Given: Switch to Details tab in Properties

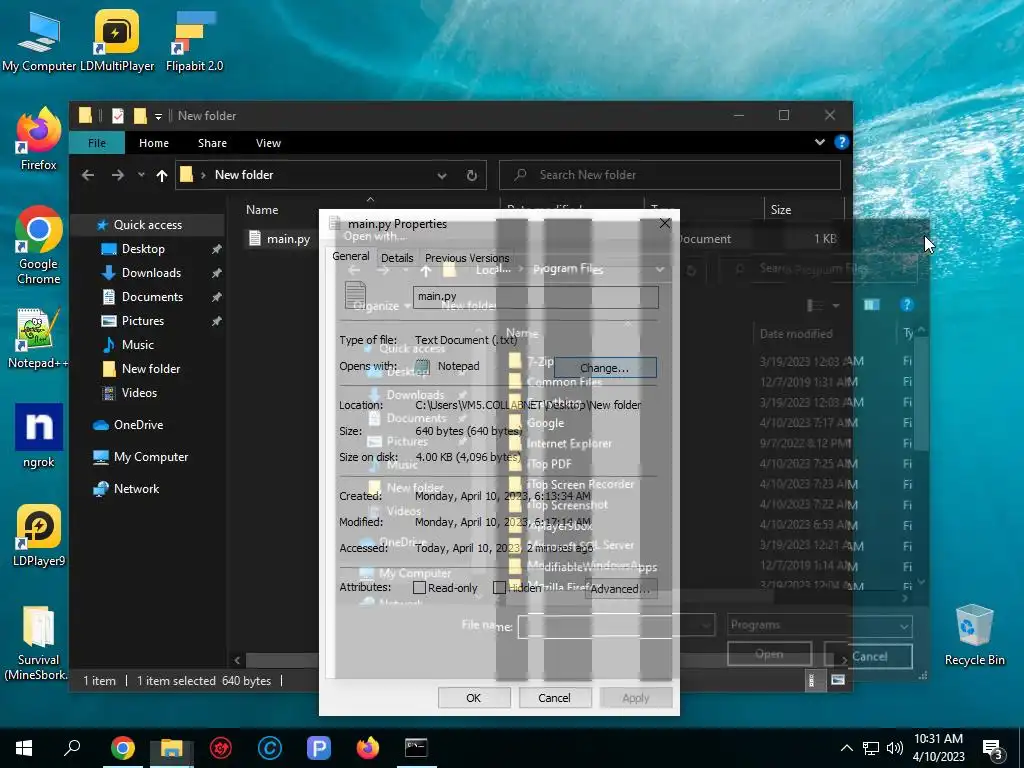Looking at the screenshot, I should tap(397, 258).
